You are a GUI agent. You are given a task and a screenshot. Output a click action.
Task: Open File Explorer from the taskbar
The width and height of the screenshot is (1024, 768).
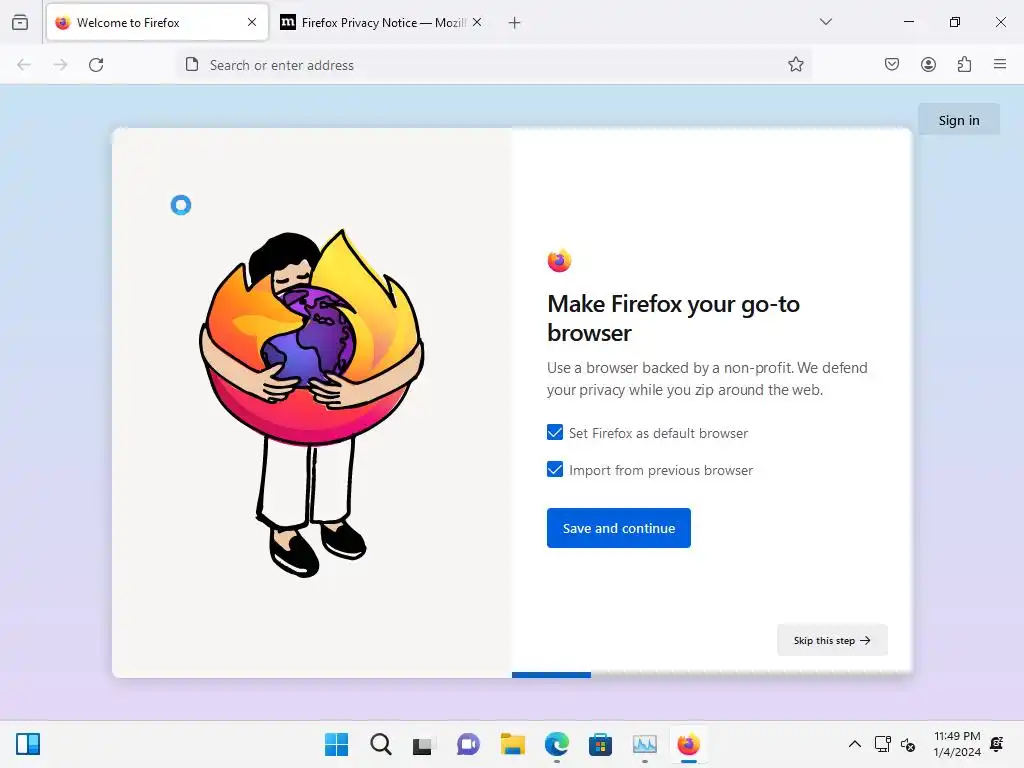[x=513, y=744]
